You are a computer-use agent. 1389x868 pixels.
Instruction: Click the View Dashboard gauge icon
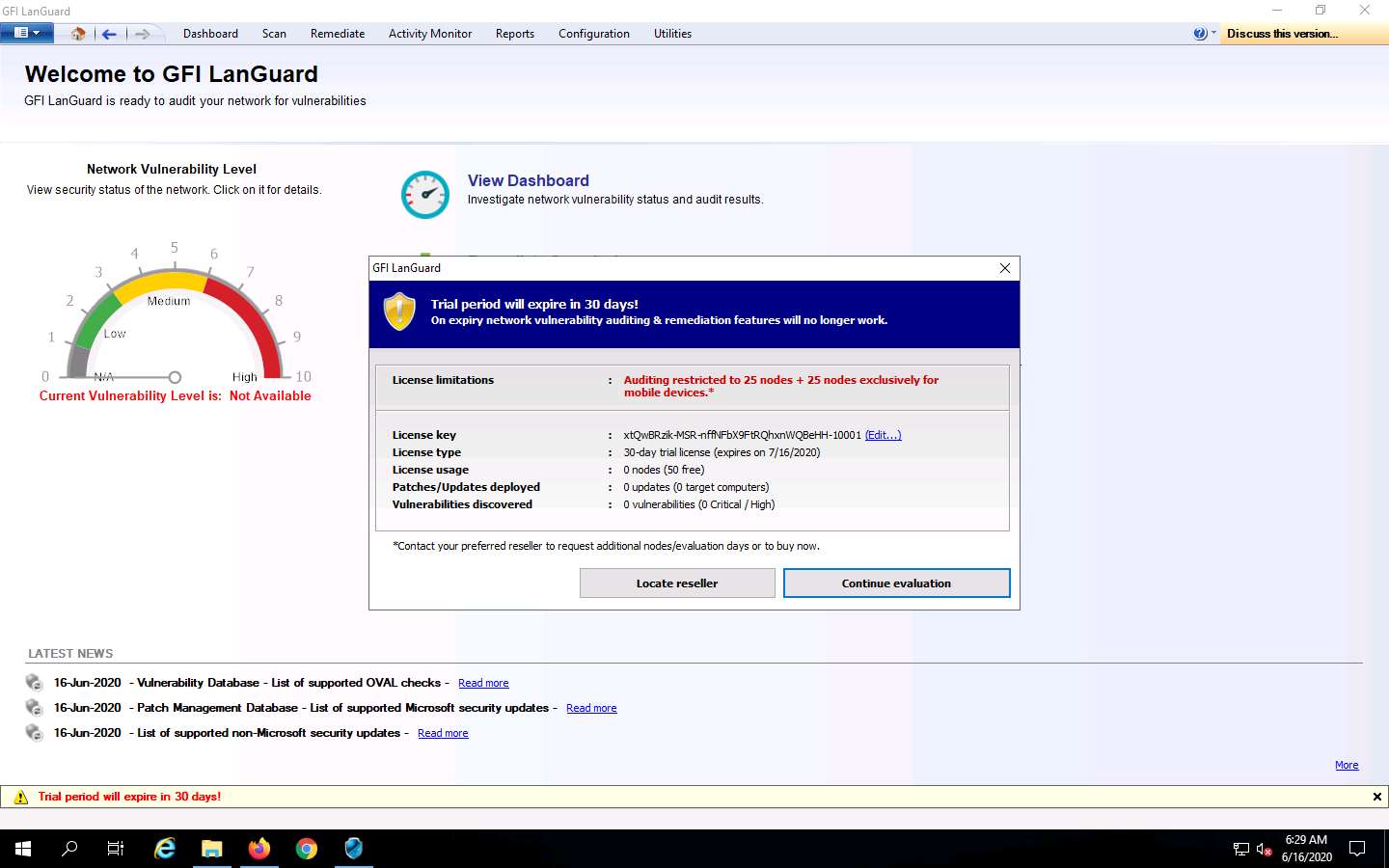(x=425, y=194)
